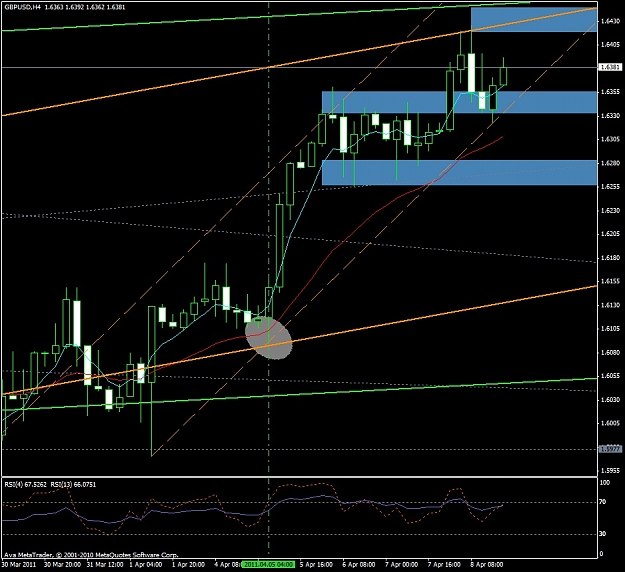Click the highlighted 1.5977 price label
Viewport: 625px width, 572px height.
(610, 449)
